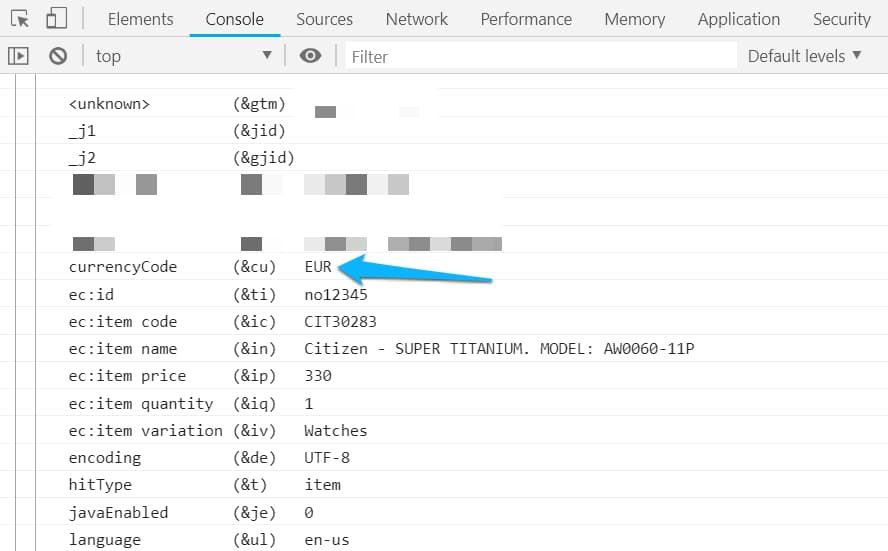Toggle the device toolbar icon
The image size is (888, 551).
56,18
